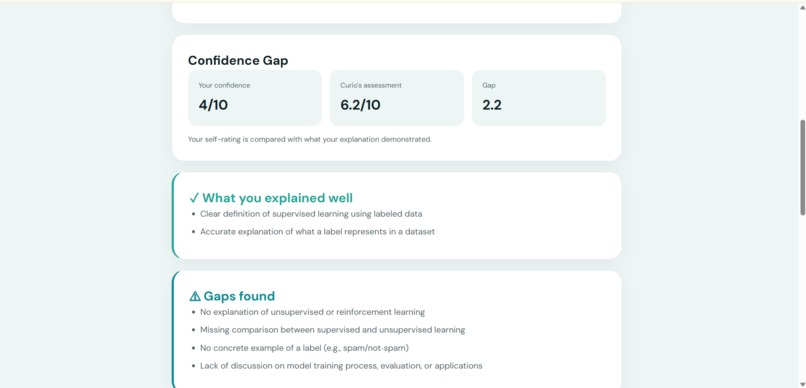Click the Gap label in the third card
Viewport: 806px width, 388px height.
tap(489, 85)
